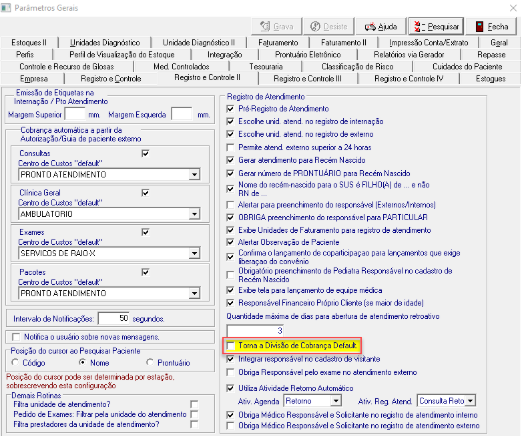Check Filtra prestadores da unidade de atendimento?

194,424
